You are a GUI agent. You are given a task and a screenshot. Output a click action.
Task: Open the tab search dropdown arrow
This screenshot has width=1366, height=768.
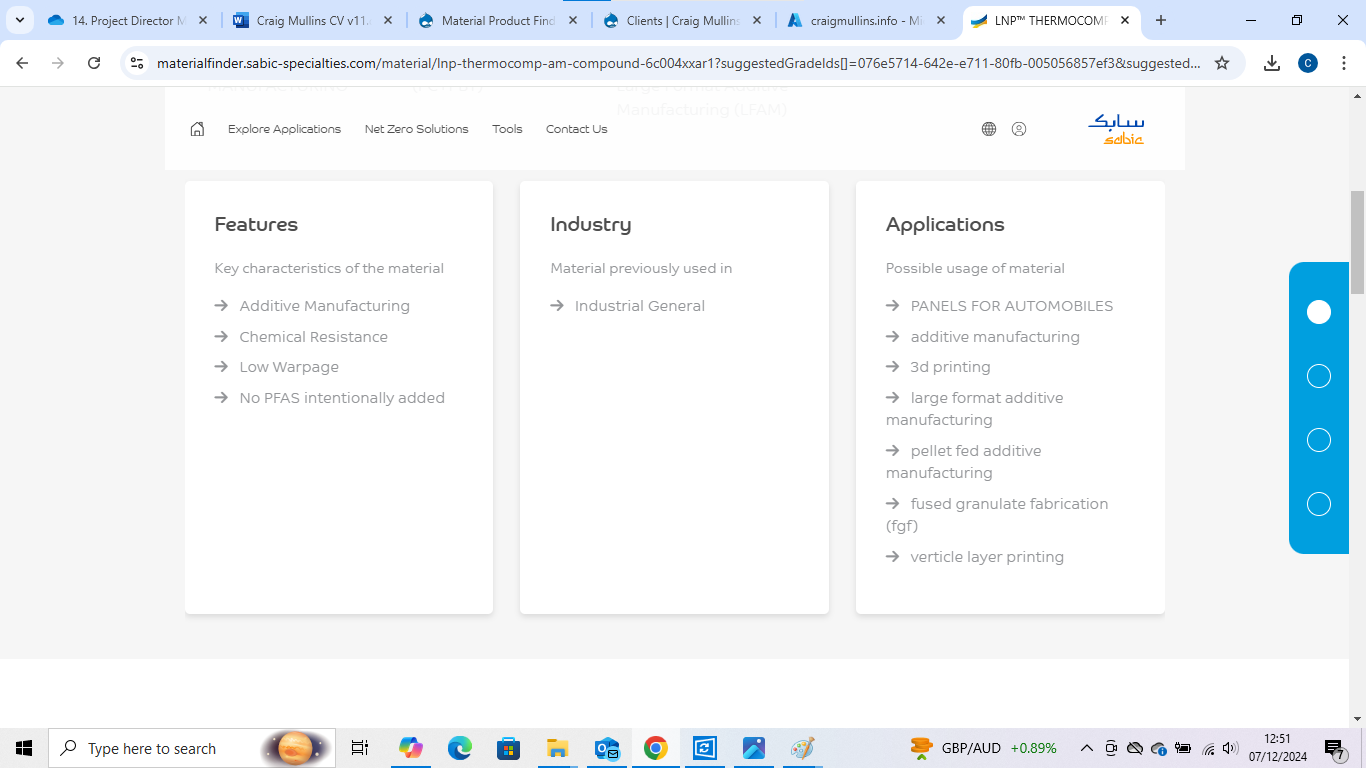click(x=20, y=20)
